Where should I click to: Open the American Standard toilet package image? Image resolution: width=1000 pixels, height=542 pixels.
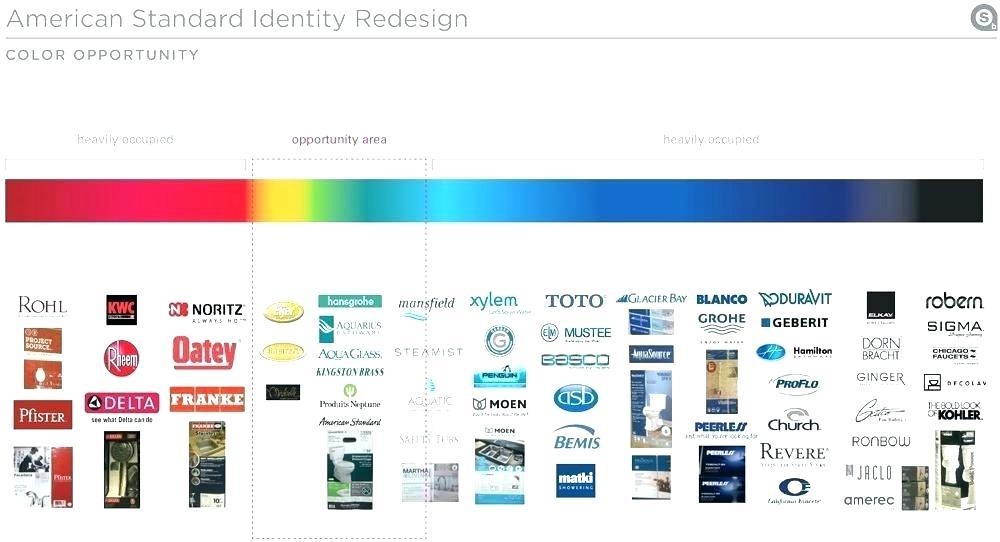(x=349, y=469)
